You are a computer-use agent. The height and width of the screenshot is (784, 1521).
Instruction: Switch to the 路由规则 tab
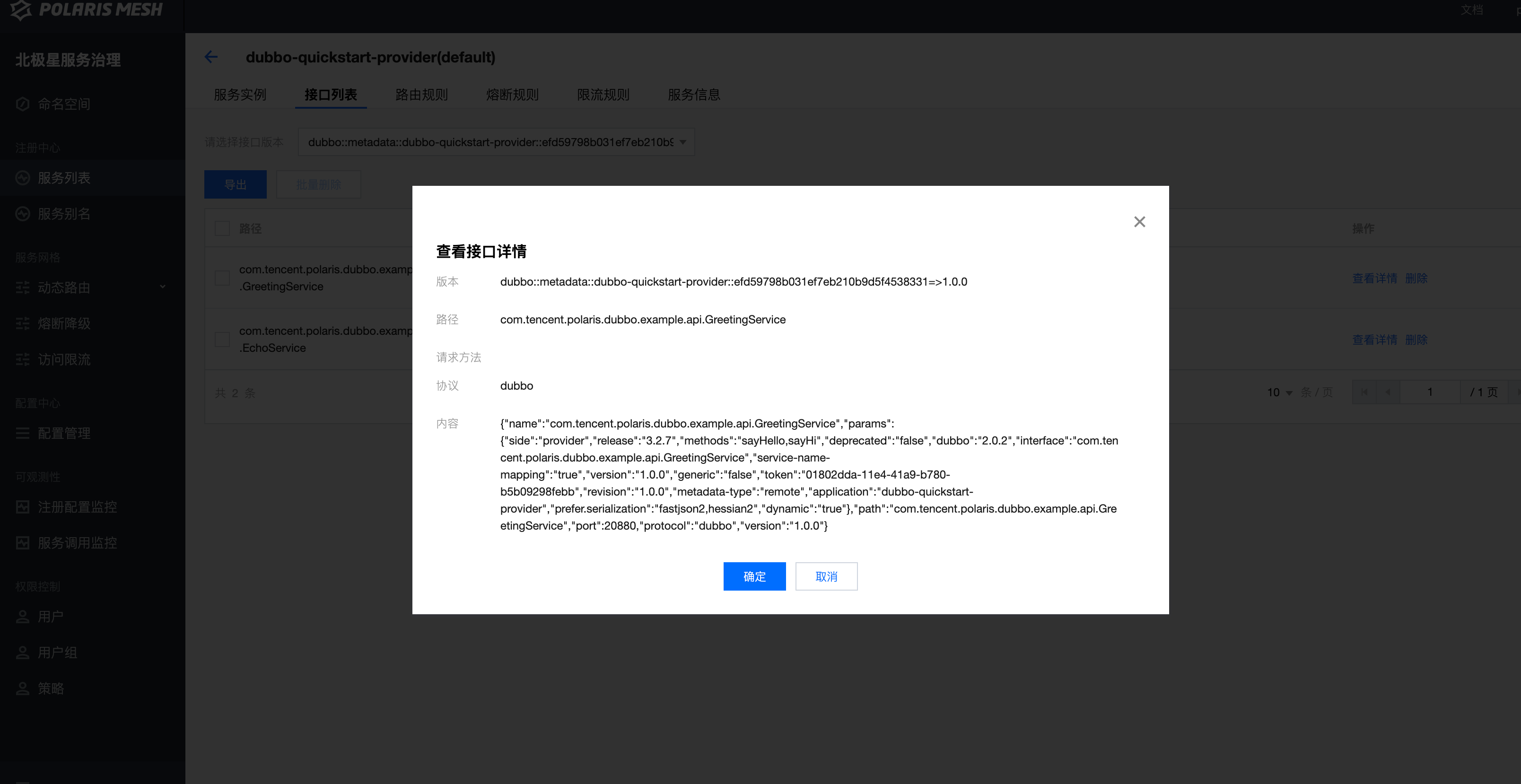pyautogui.click(x=421, y=95)
